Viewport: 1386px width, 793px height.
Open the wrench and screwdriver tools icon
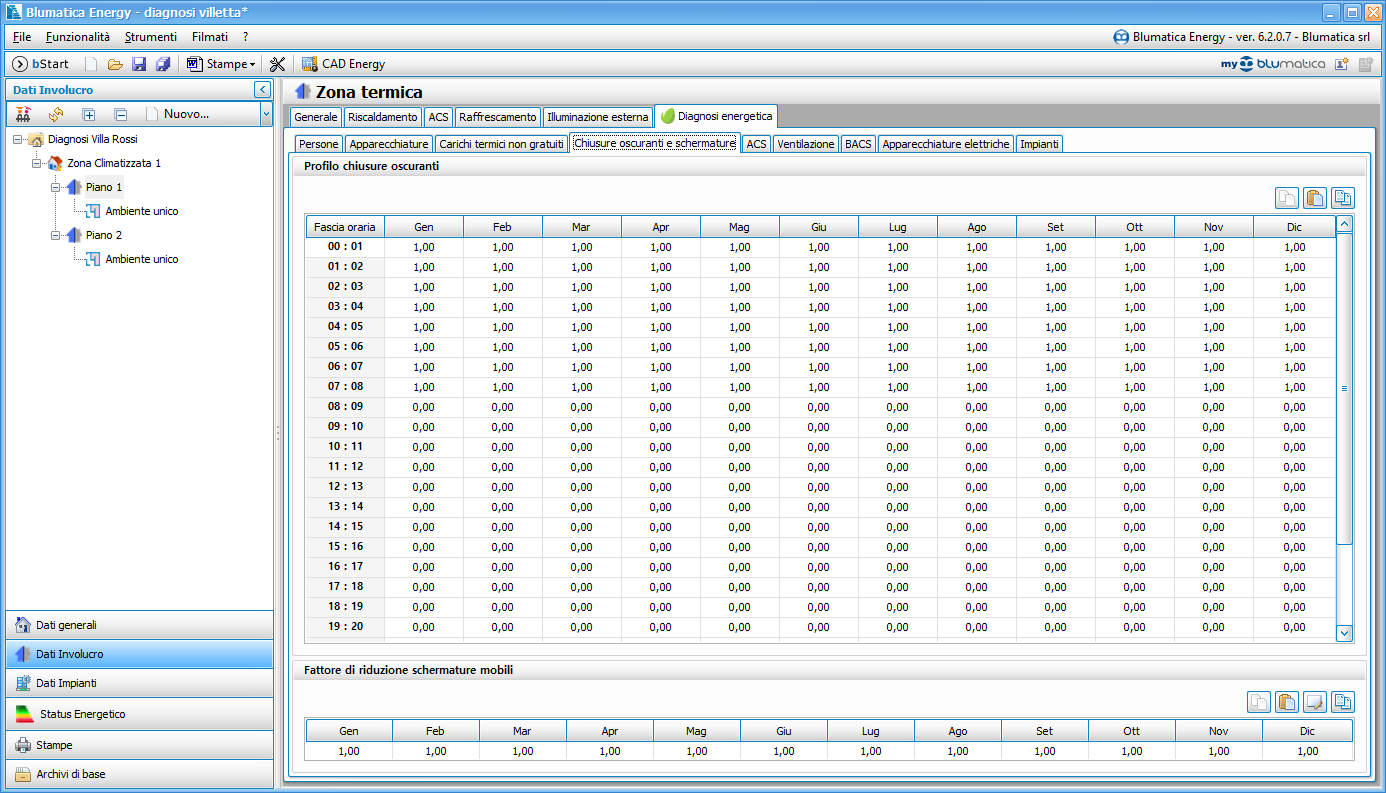278,64
